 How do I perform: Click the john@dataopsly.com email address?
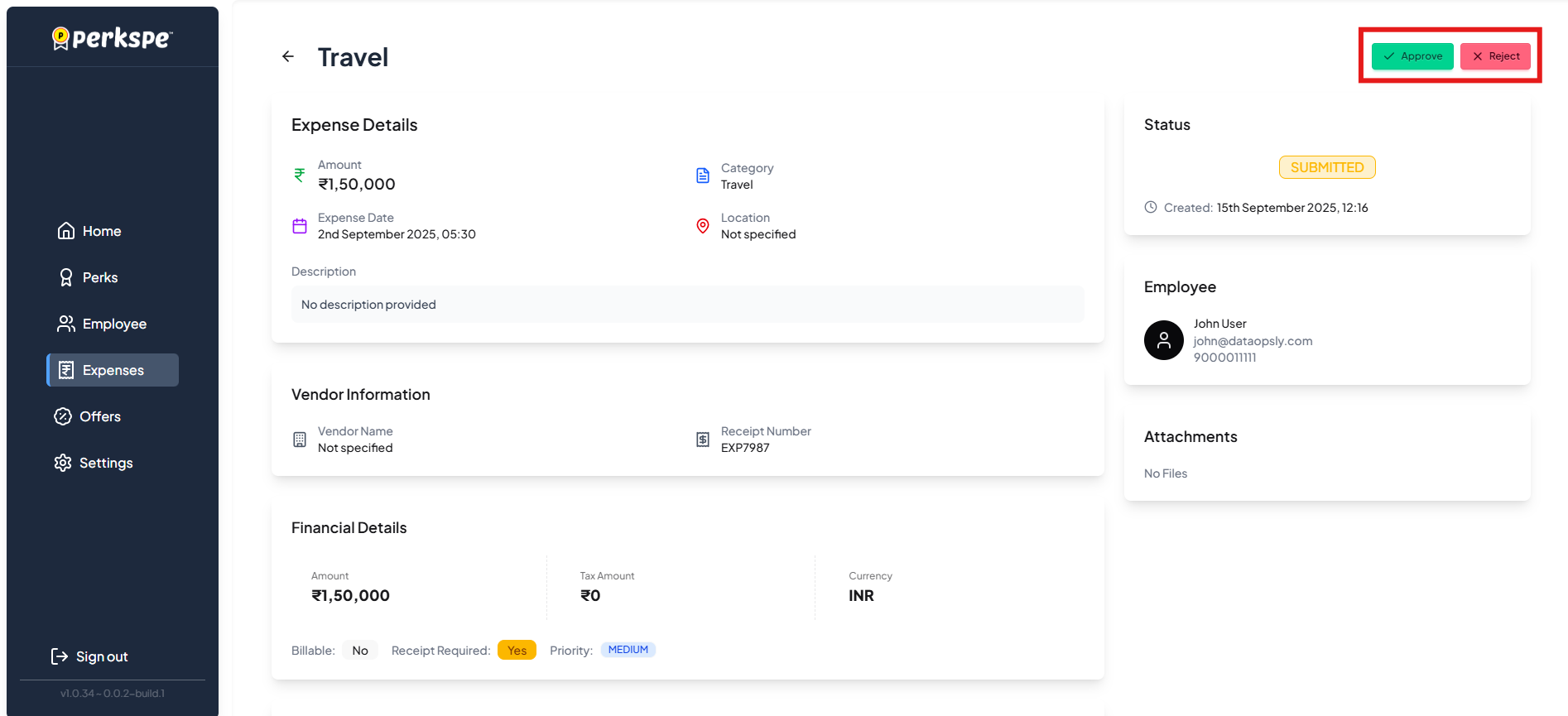[1253, 341]
